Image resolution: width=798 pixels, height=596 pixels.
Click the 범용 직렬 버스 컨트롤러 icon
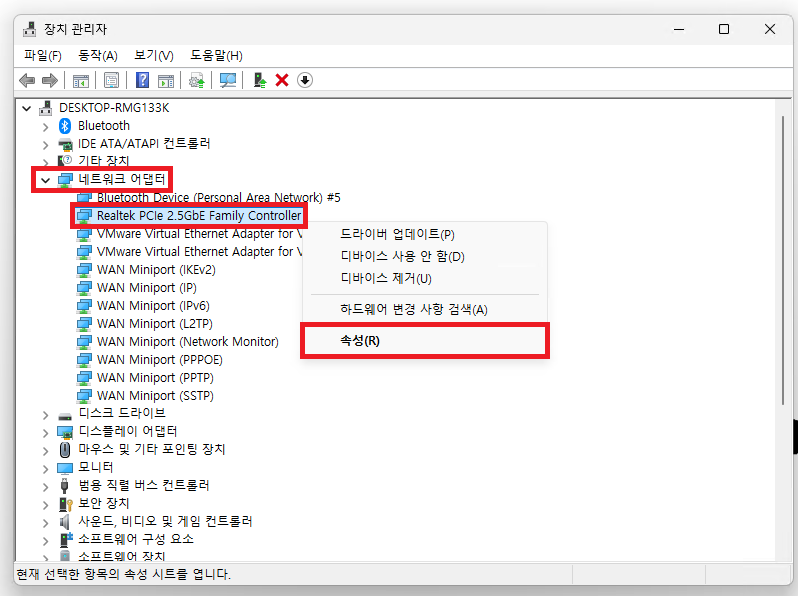65,486
